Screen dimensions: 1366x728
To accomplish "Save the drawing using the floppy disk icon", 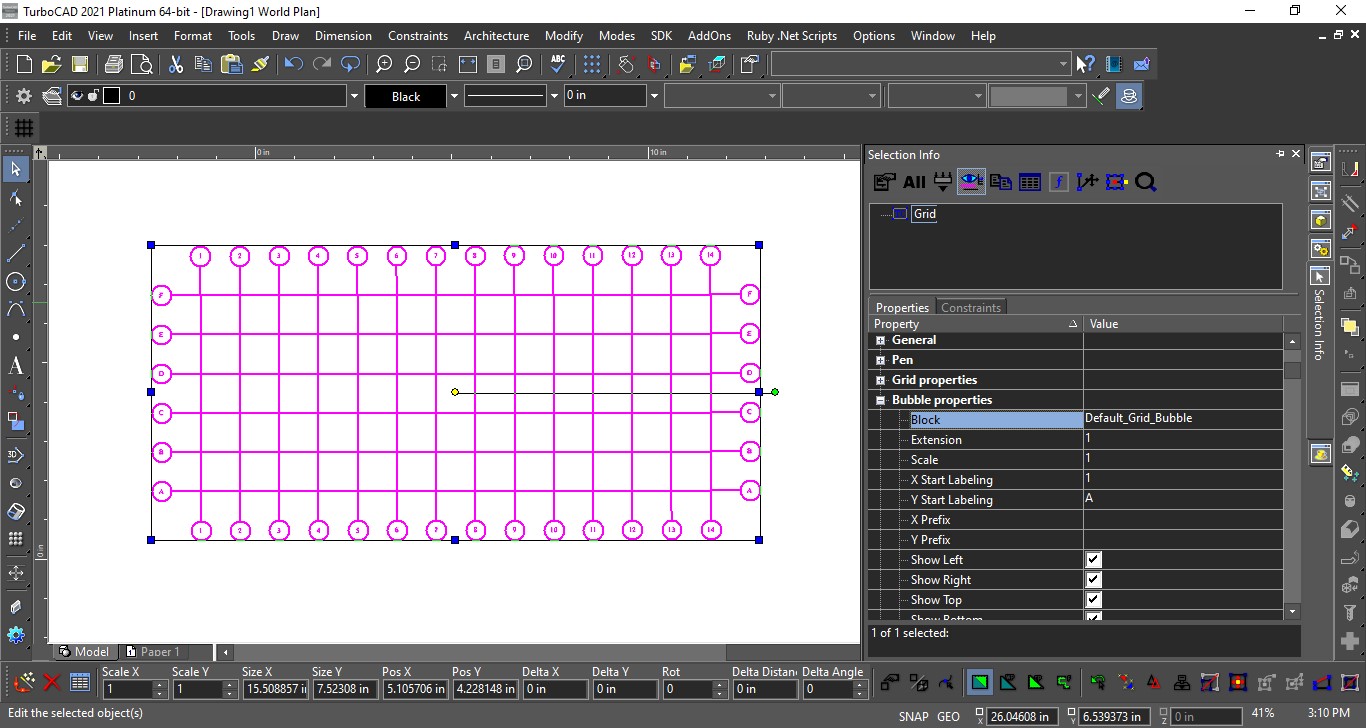I will (x=80, y=64).
